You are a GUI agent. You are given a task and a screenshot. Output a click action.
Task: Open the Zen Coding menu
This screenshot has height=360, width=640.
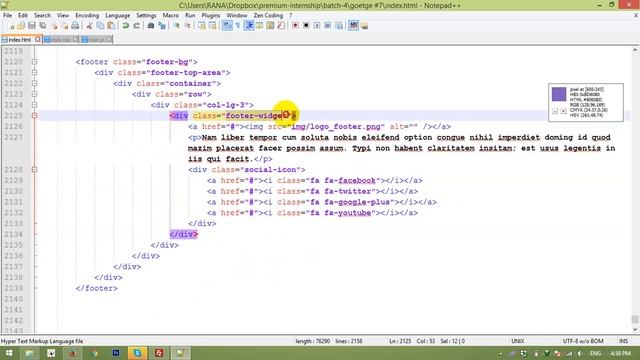268,15
